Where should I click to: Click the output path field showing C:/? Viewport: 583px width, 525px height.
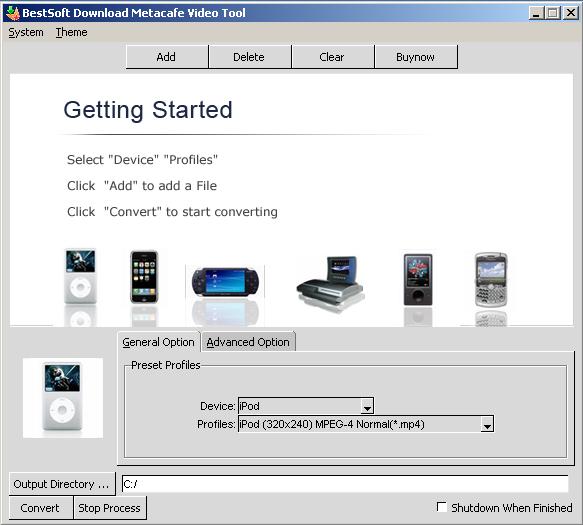tap(345, 484)
